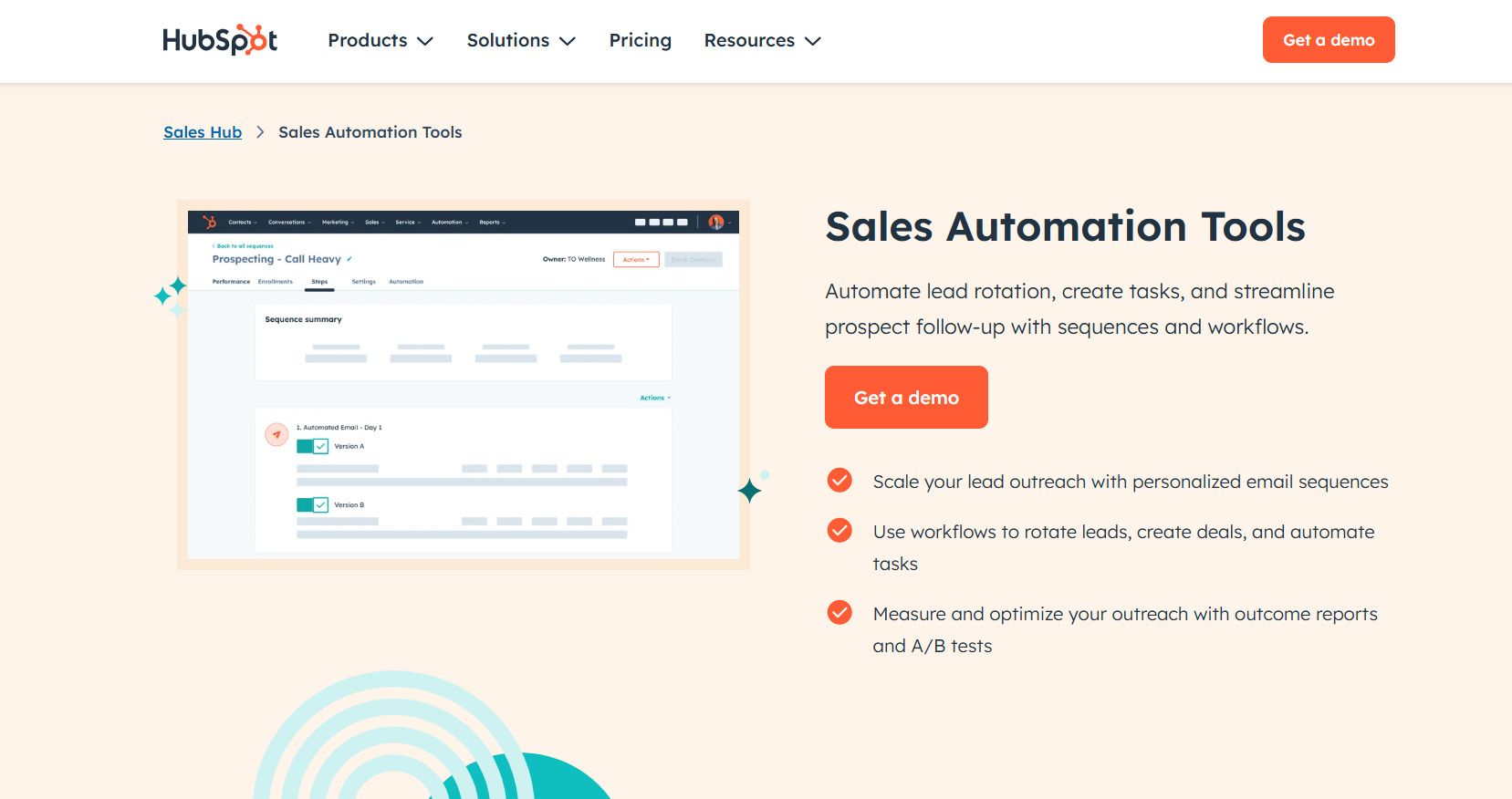Open the Settings tab in the preview

363,282
